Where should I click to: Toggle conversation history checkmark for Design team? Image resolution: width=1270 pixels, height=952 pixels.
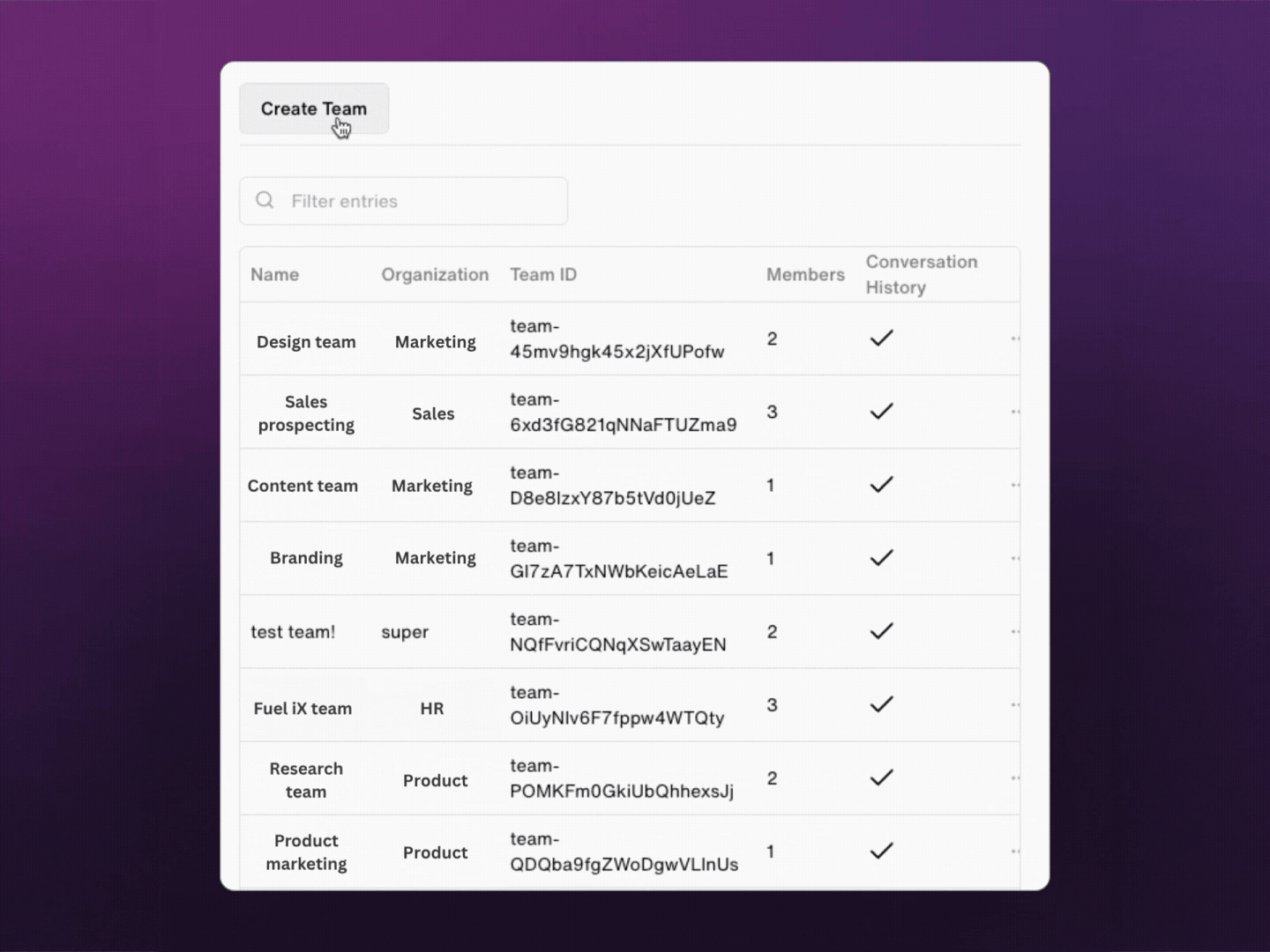[881, 338]
